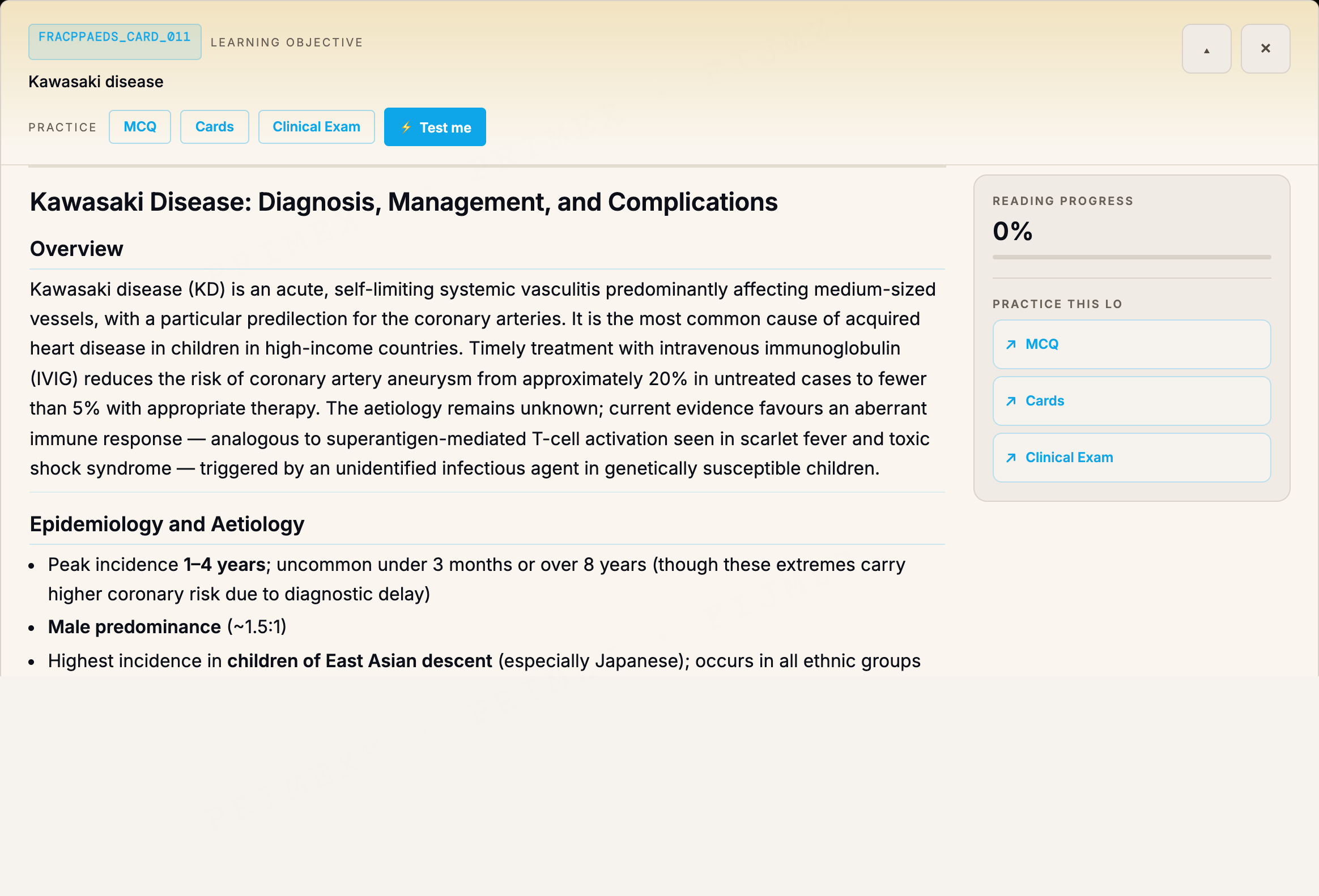Click the reading progress bar
Viewport: 1319px width, 896px height.
(x=1131, y=258)
